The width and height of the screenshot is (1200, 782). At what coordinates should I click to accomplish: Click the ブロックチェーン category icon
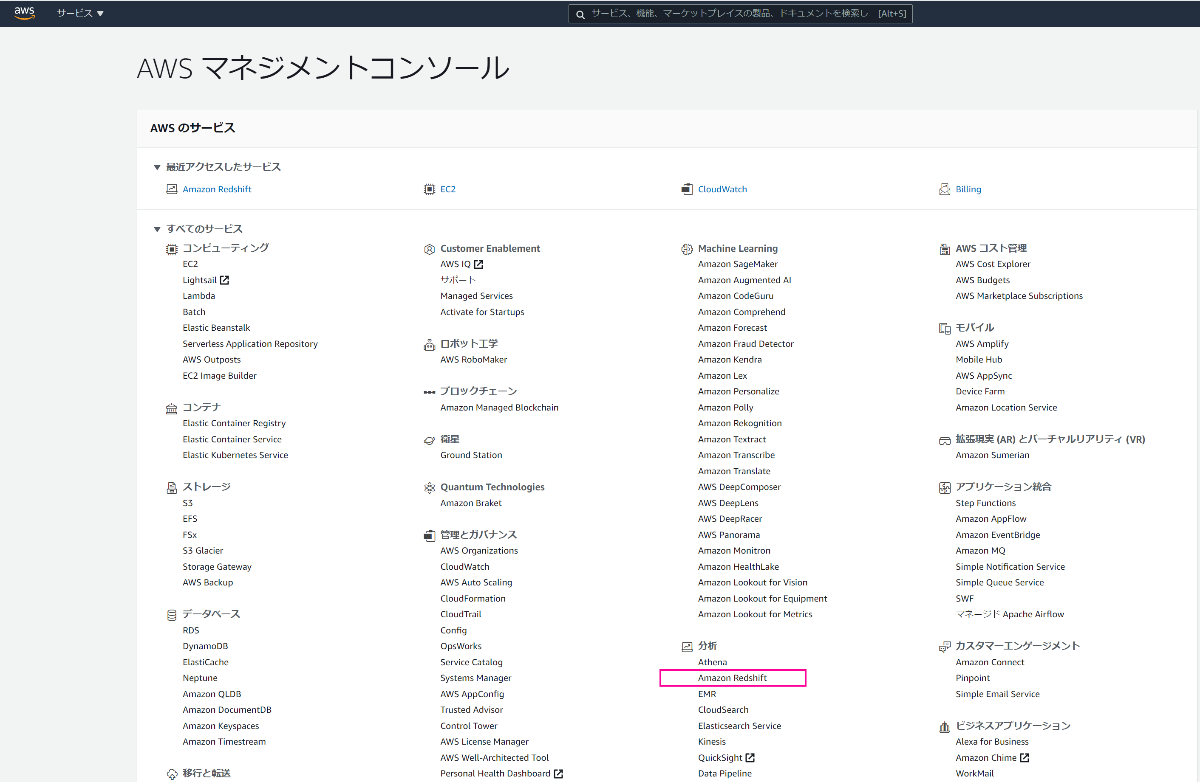point(430,392)
